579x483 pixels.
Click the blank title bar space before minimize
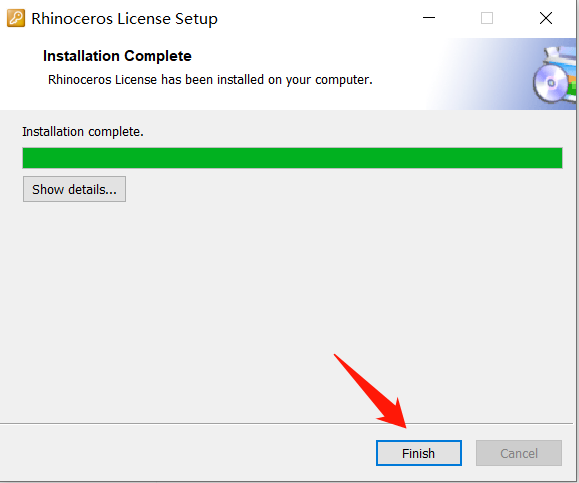[x=318, y=18]
